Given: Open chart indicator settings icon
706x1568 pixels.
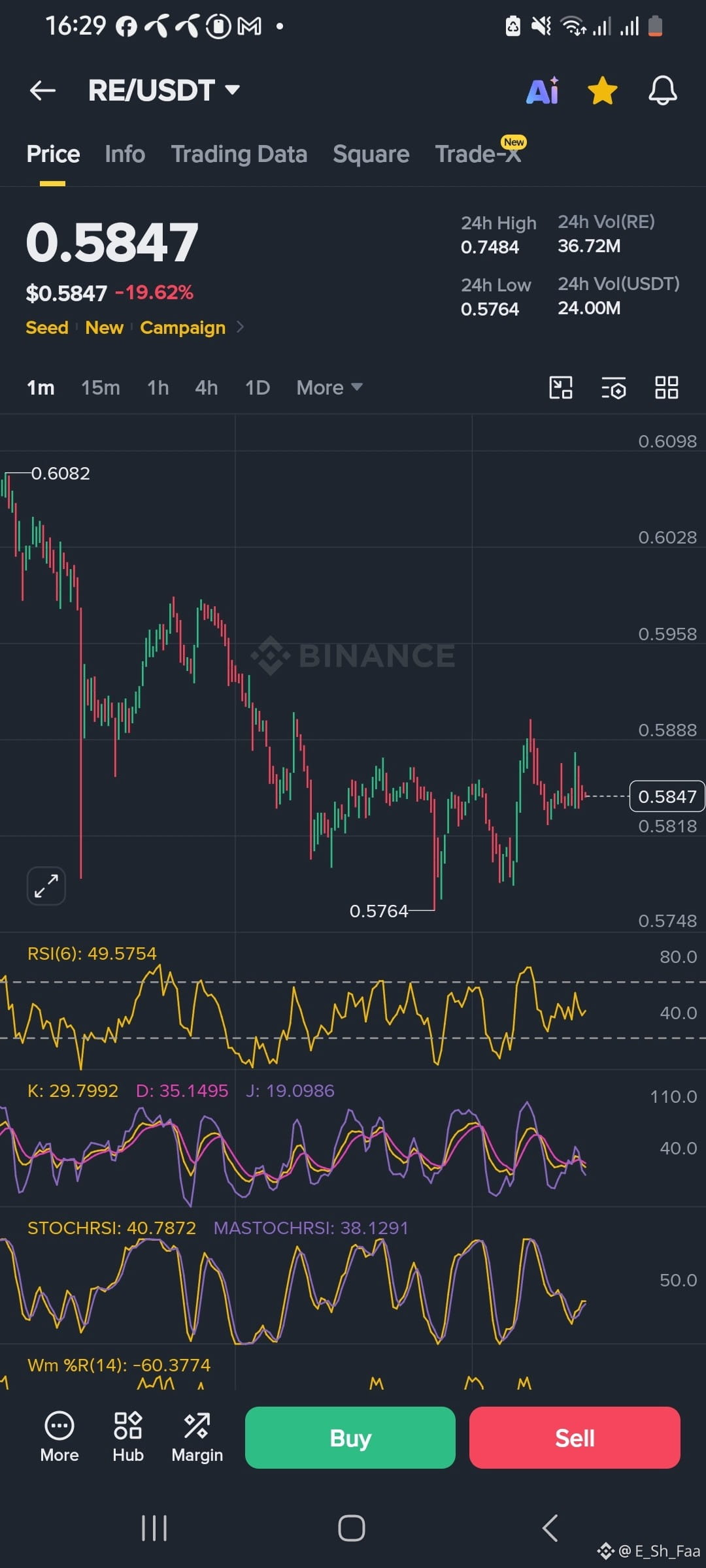Looking at the screenshot, I should pyautogui.click(x=614, y=387).
